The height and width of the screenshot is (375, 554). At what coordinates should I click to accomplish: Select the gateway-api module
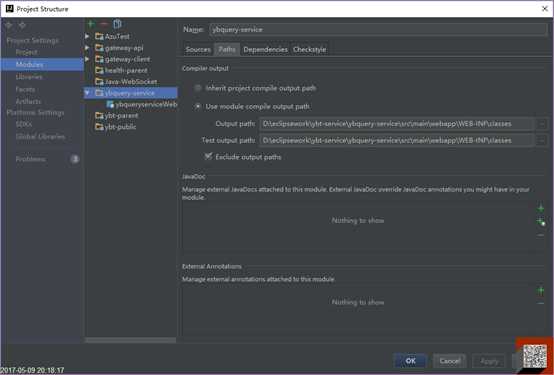click(x=124, y=48)
